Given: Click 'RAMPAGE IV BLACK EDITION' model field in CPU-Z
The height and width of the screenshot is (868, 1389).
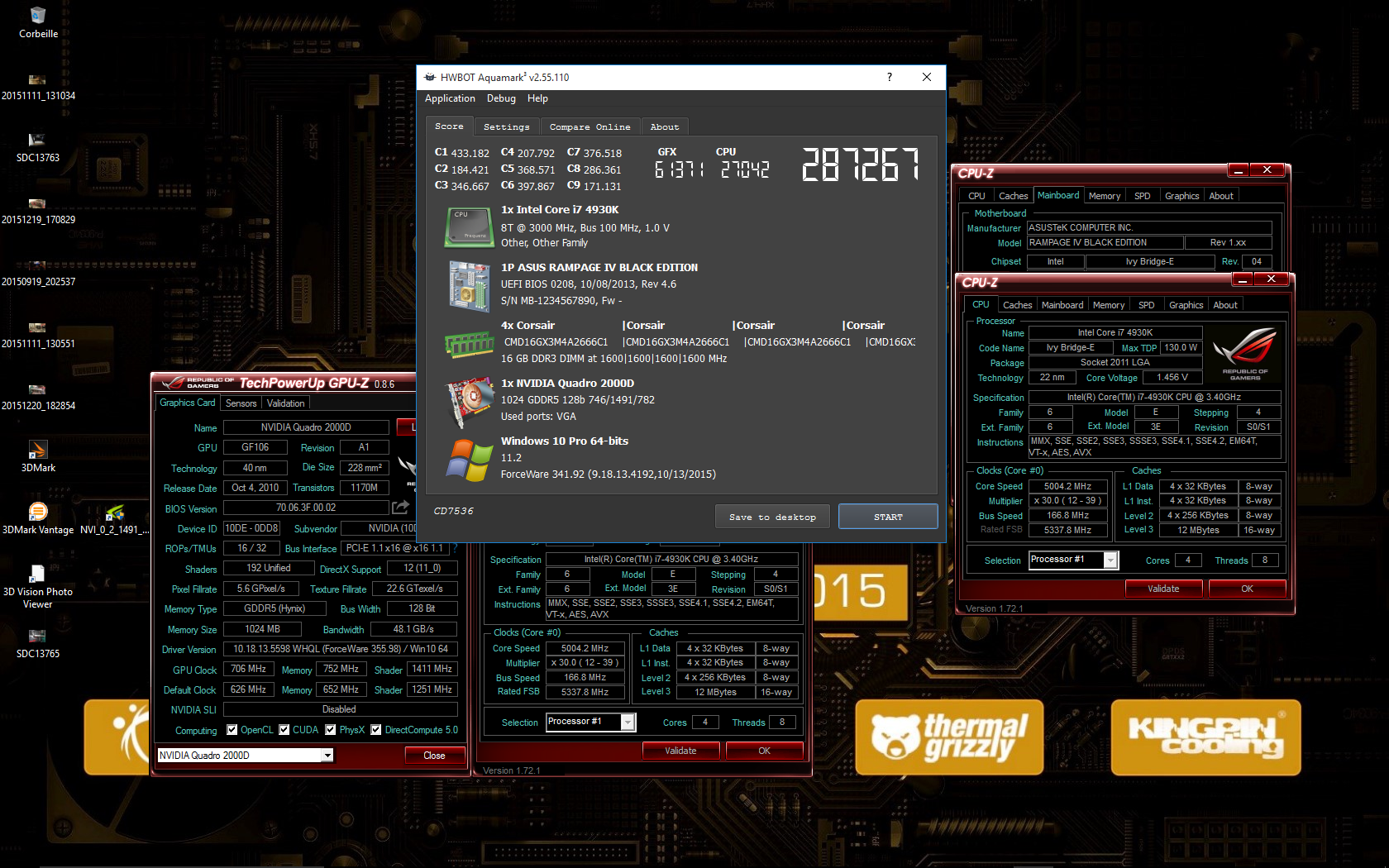Looking at the screenshot, I should [1105, 243].
